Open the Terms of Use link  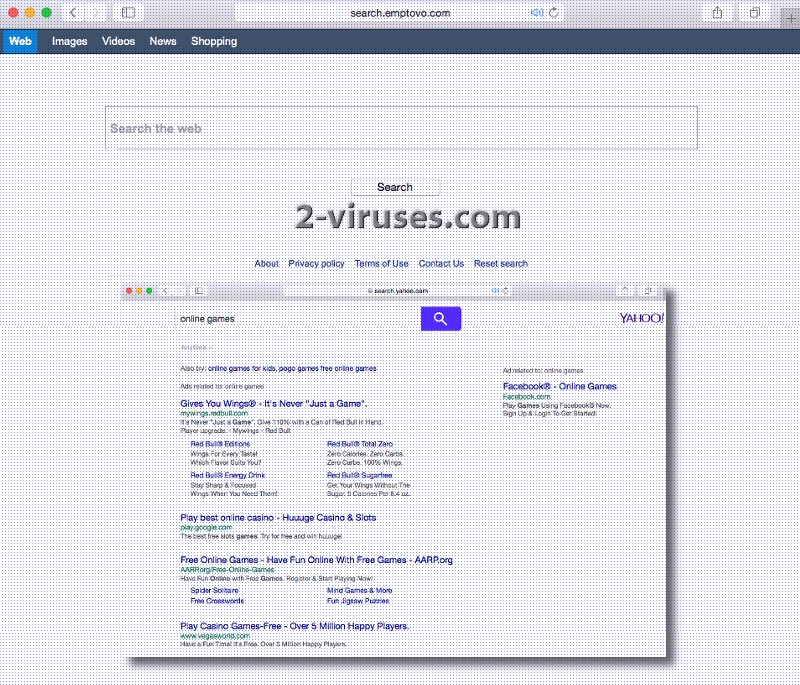[x=382, y=264]
